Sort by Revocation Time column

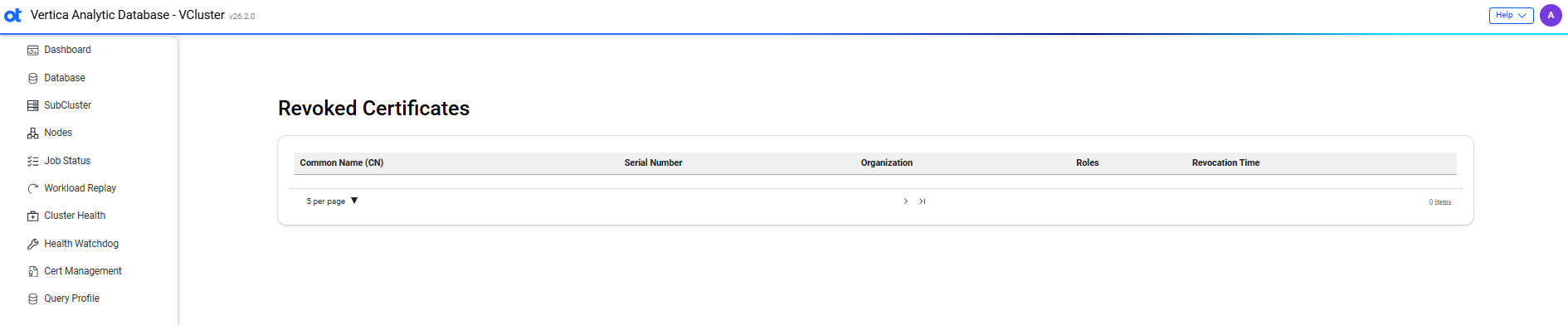pyautogui.click(x=1226, y=162)
